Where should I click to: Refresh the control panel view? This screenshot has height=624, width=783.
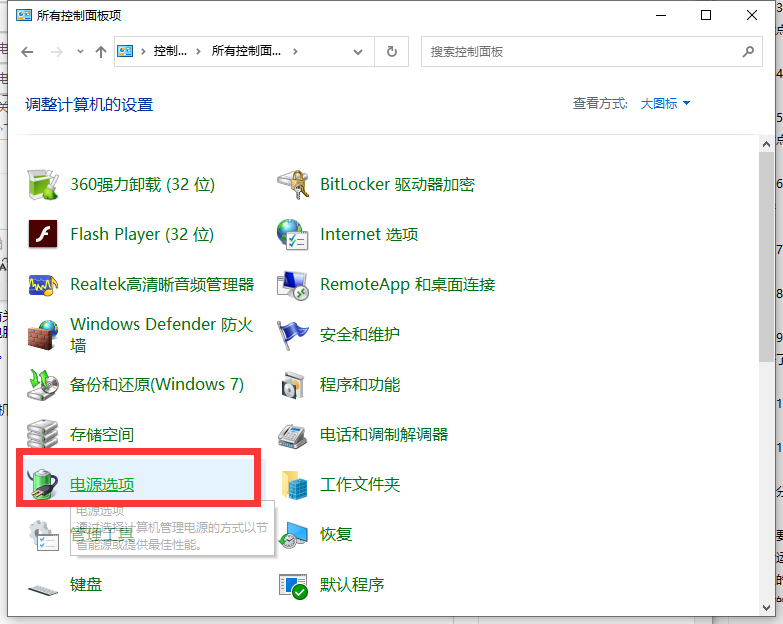[392, 51]
